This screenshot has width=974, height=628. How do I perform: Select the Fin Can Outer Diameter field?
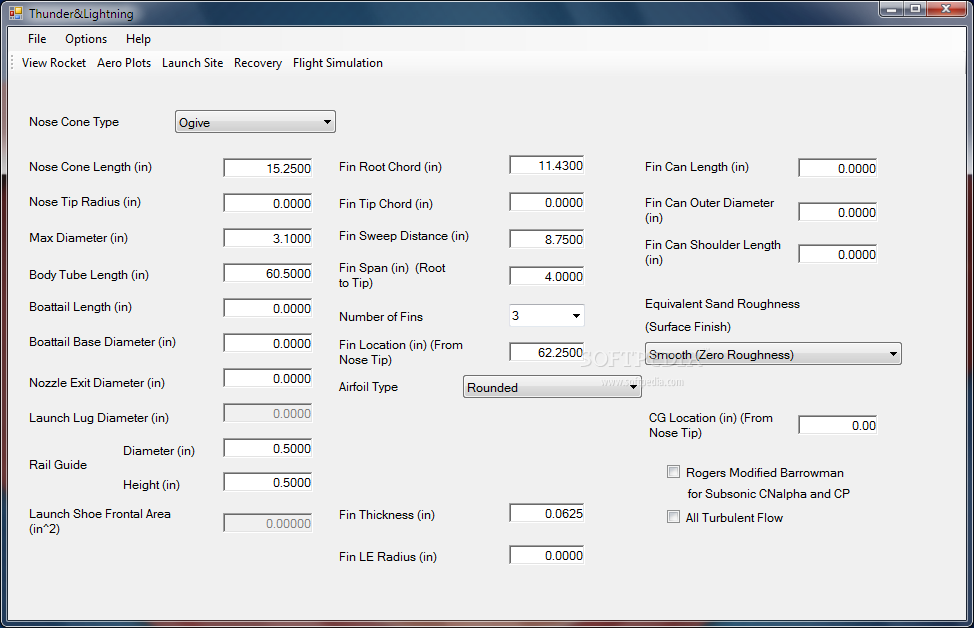pos(837,212)
